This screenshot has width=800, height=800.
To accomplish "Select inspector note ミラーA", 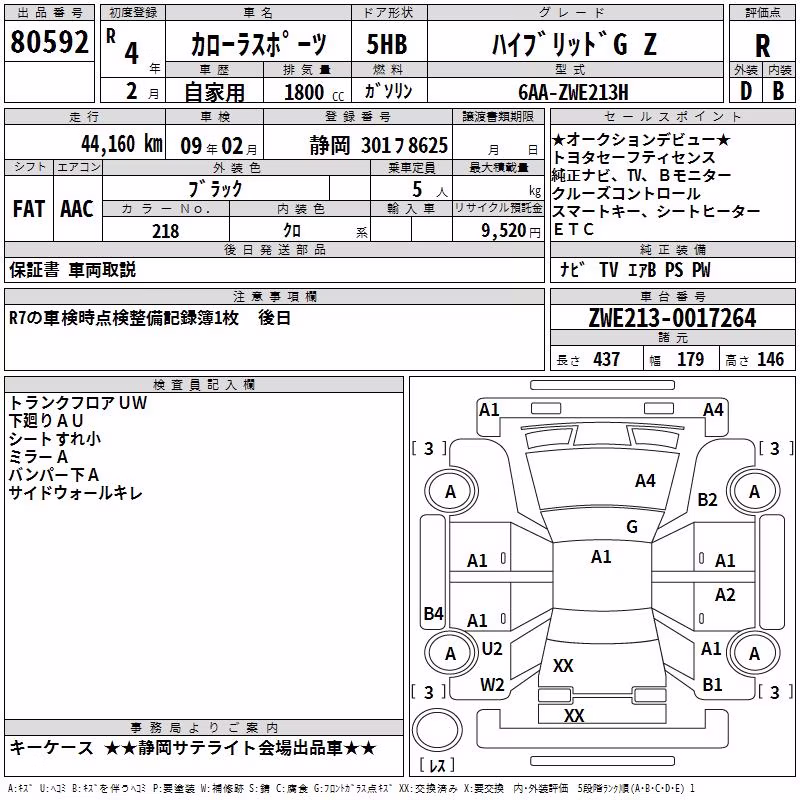I will click(x=38, y=457).
